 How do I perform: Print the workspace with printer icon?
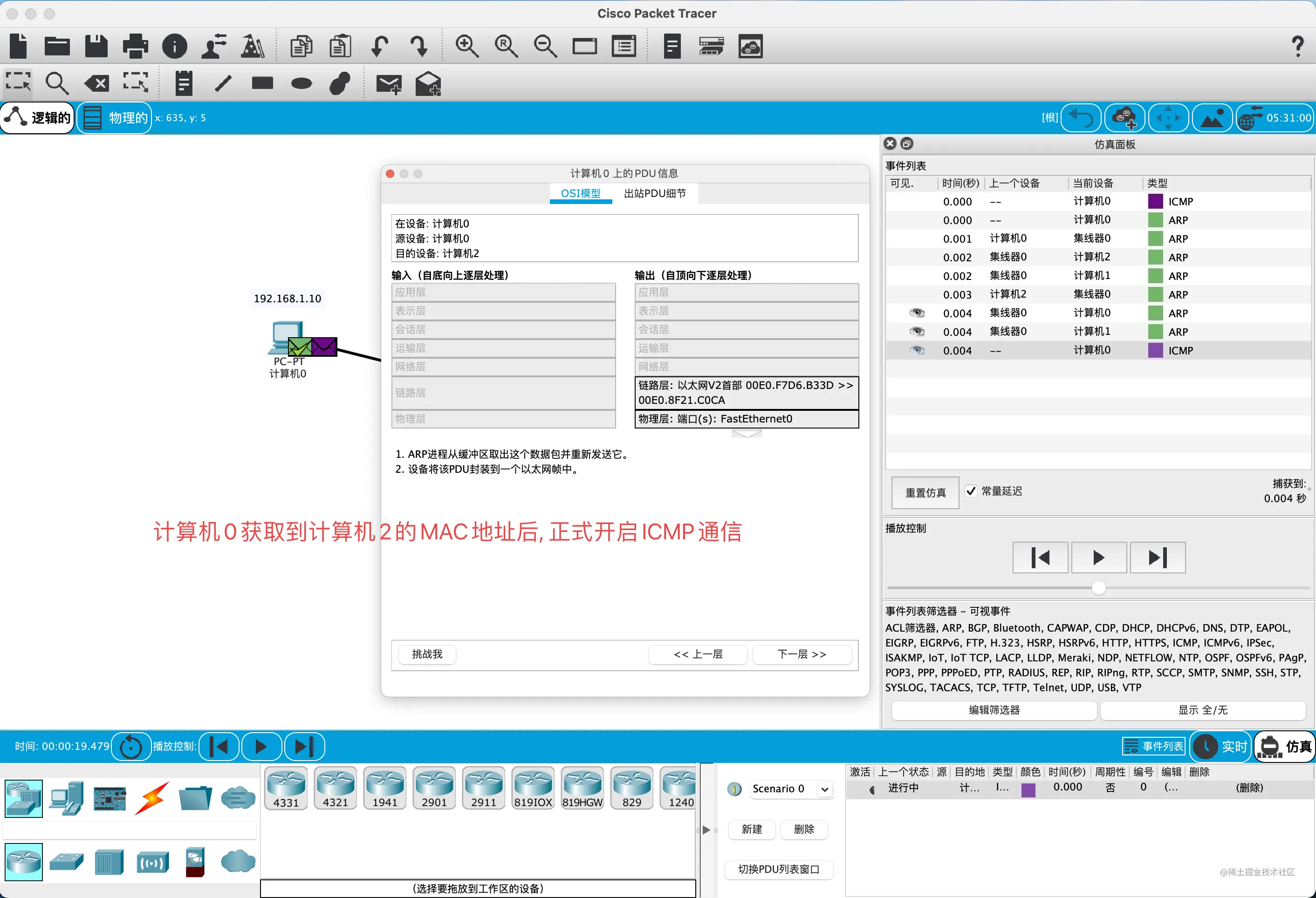pos(135,47)
